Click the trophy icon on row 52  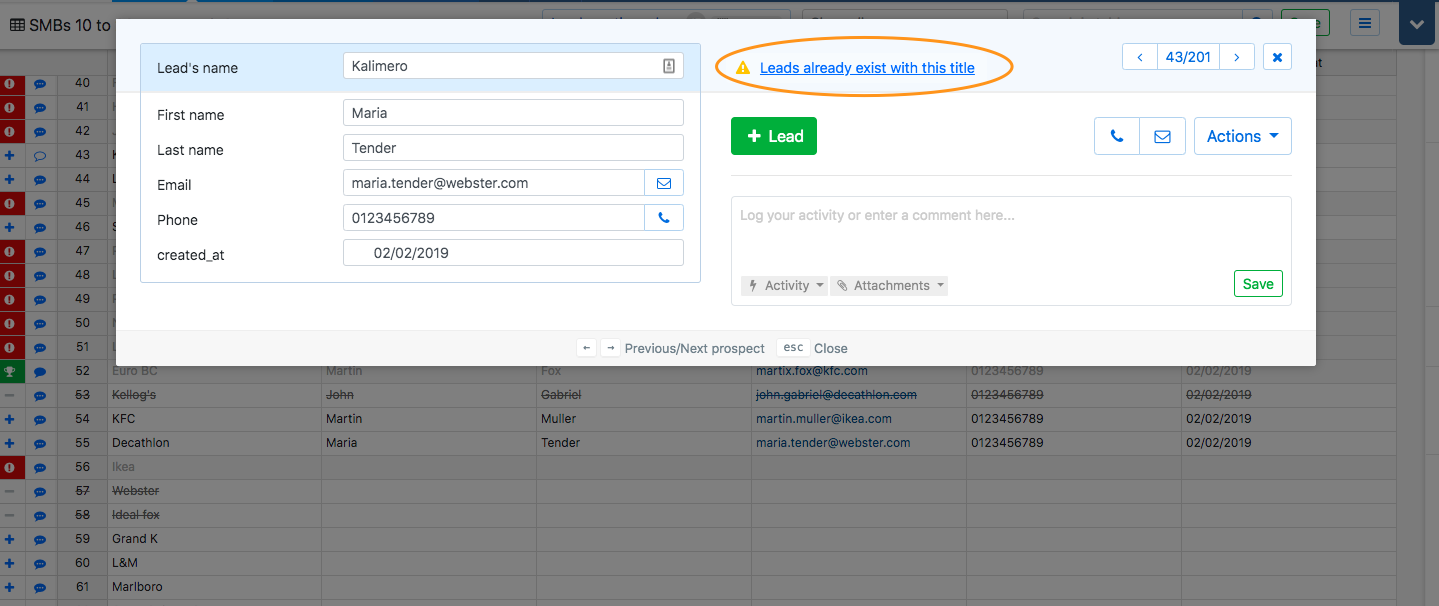point(10,371)
